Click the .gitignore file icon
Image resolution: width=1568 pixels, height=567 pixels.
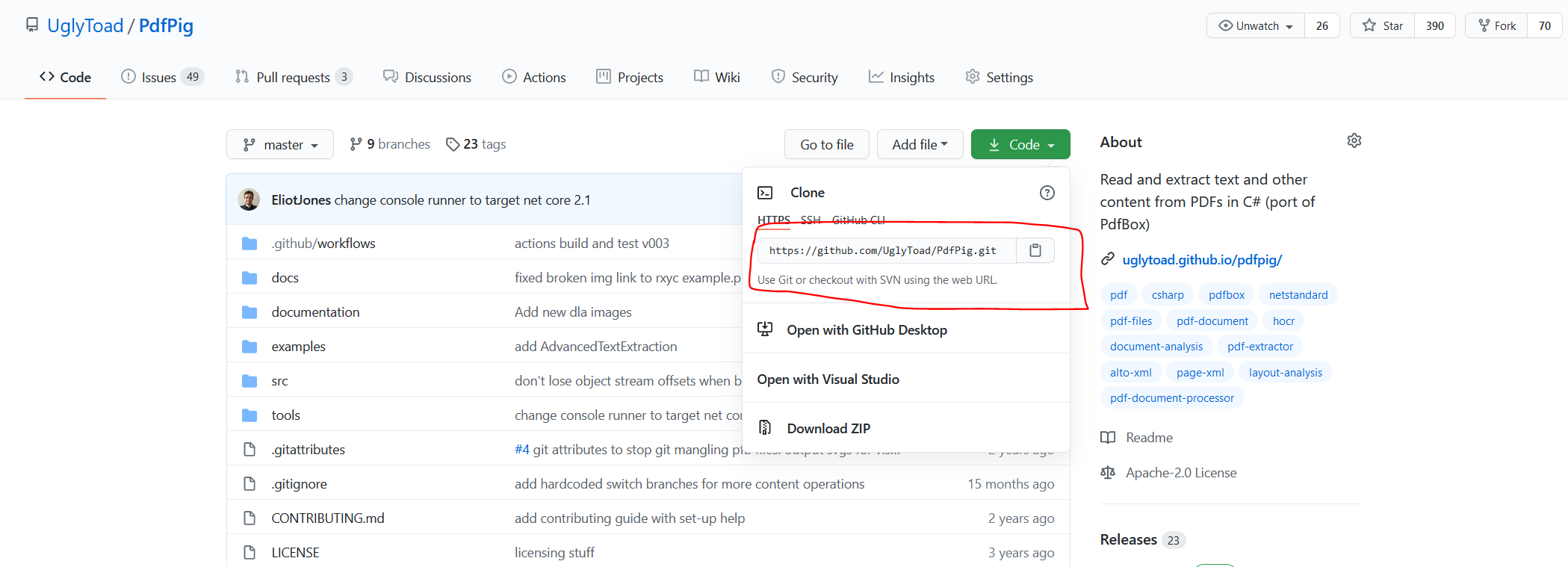tap(250, 484)
